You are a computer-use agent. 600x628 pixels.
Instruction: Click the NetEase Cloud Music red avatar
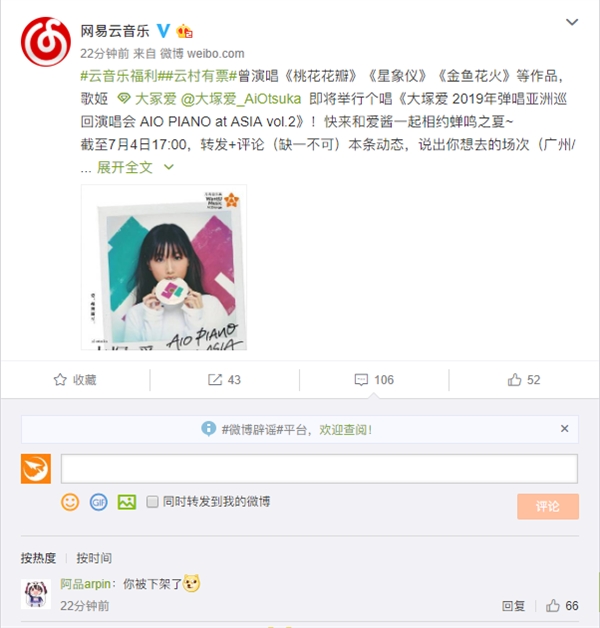click(x=46, y=41)
